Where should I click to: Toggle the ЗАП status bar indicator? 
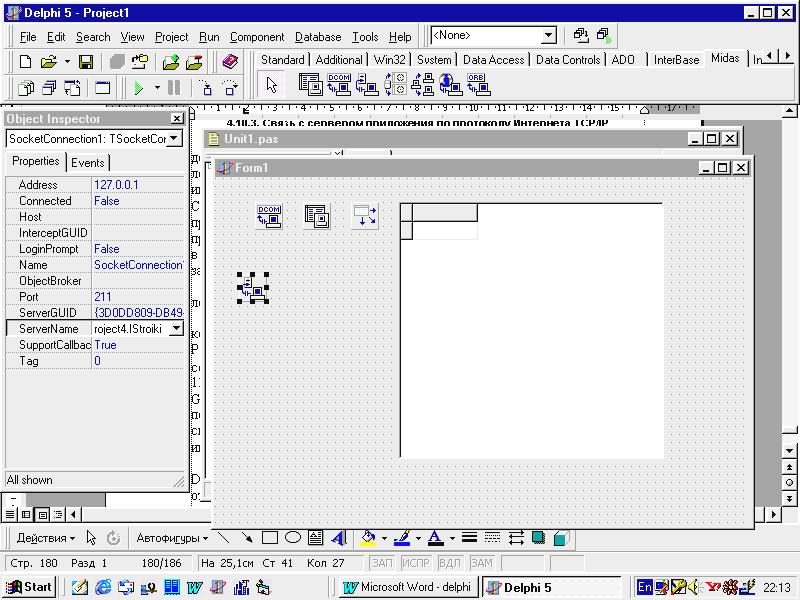[x=382, y=563]
